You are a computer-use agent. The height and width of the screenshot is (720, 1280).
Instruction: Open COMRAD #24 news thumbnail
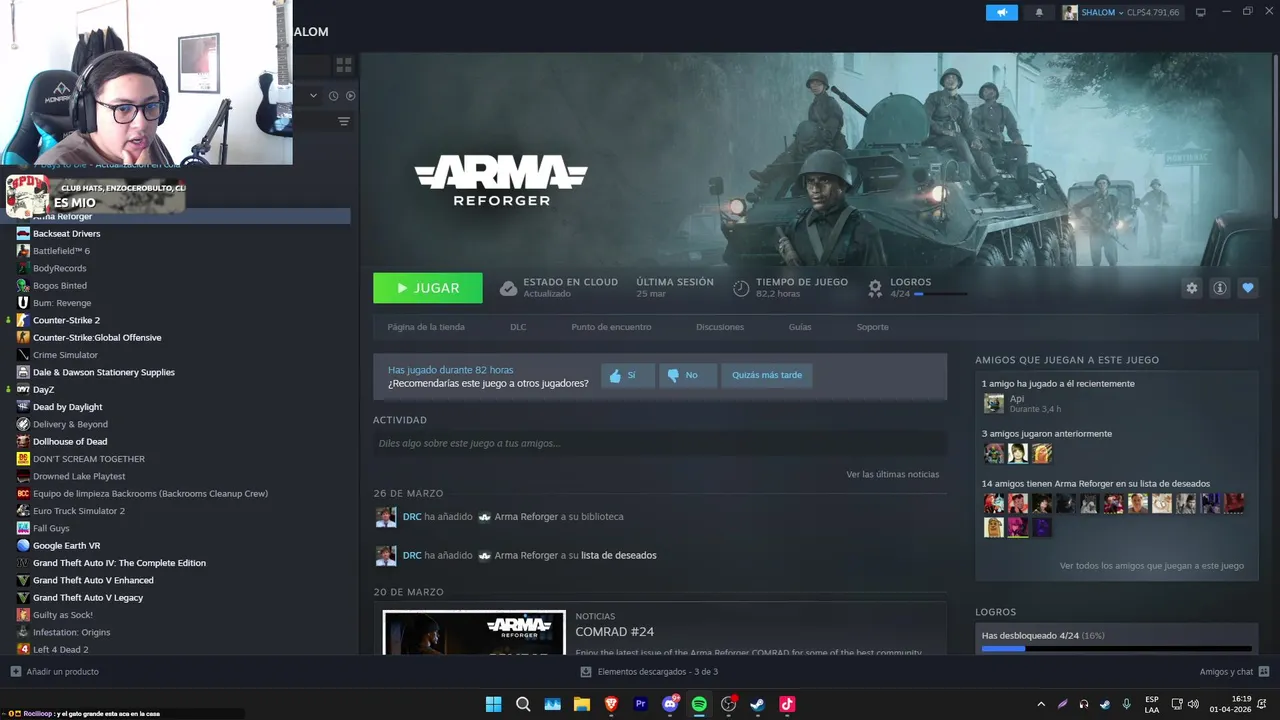click(x=474, y=632)
